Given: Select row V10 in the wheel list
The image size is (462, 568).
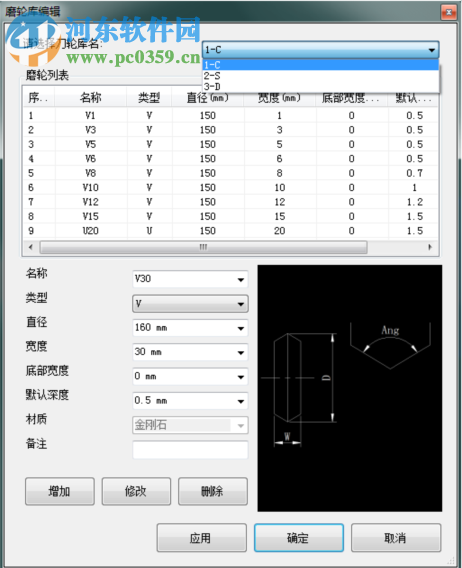Looking at the screenshot, I should pos(230,188).
